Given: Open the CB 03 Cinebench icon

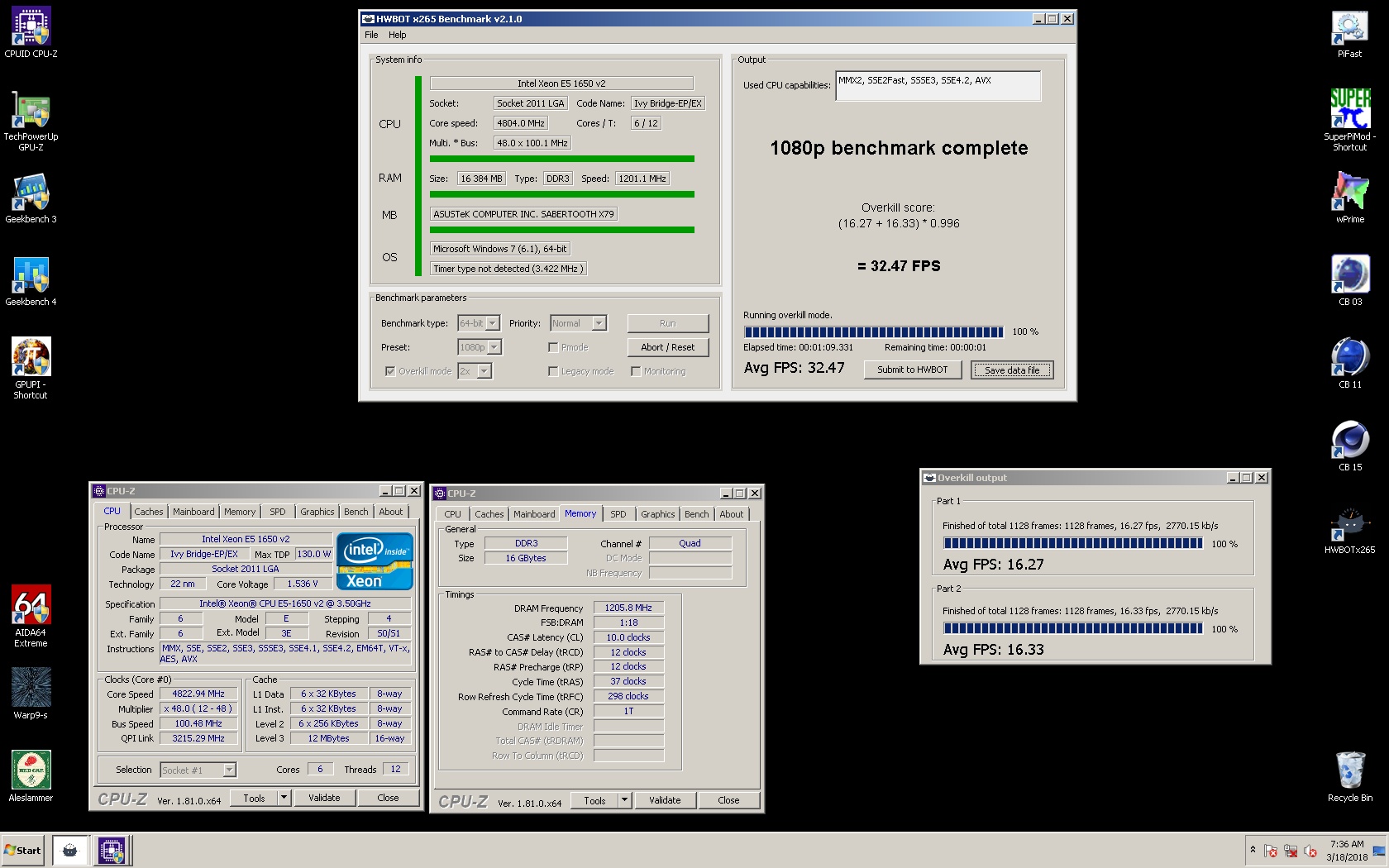Looking at the screenshot, I should [x=1350, y=281].
